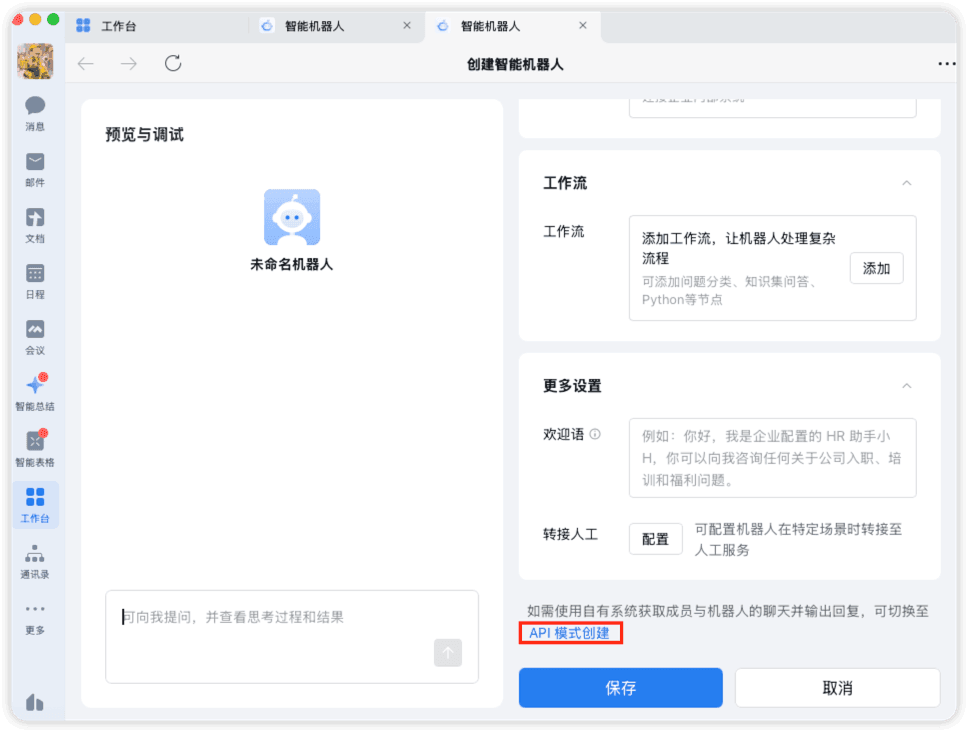Click the 添加工作流，让机器人处理复杂流程 text
This screenshot has height=732, width=968.
pos(738,247)
